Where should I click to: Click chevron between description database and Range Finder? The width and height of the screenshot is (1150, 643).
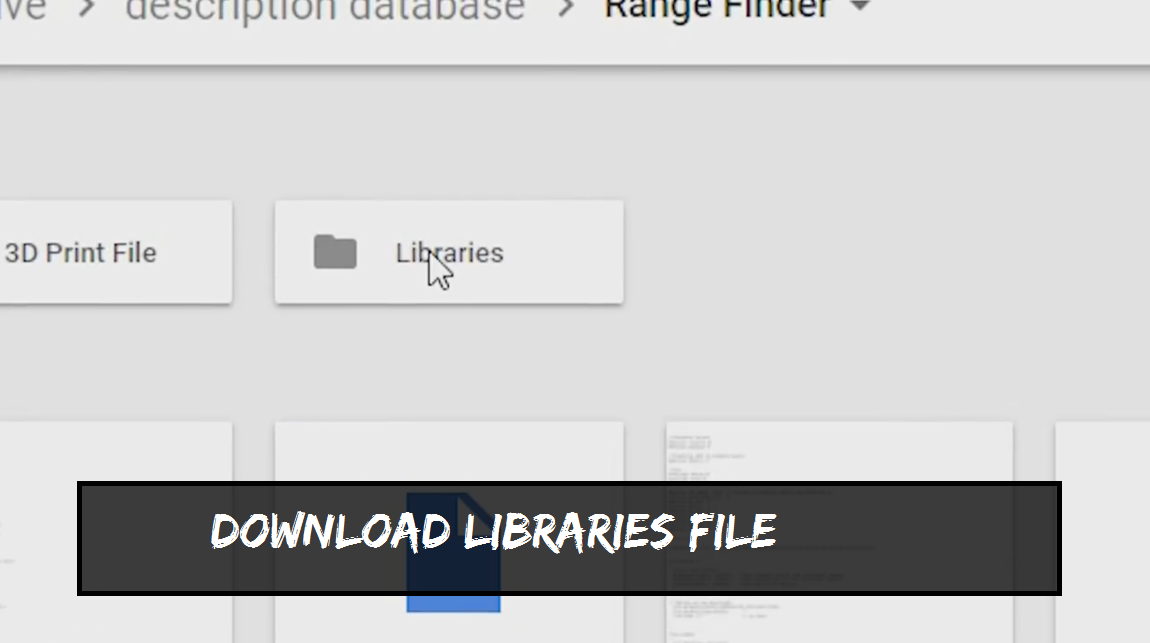pyautogui.click(x=565, y=7)
